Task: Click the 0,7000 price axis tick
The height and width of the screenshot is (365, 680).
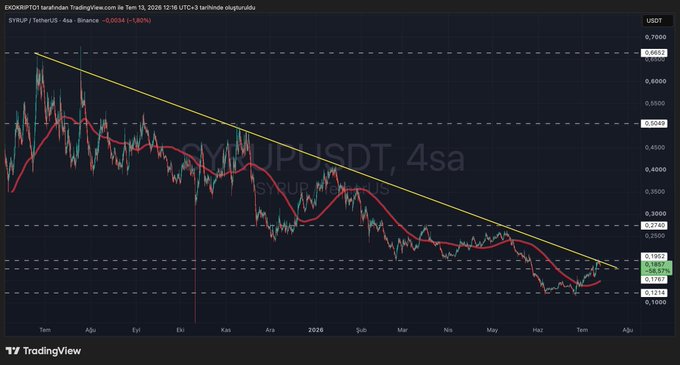Action: [655, 37]
